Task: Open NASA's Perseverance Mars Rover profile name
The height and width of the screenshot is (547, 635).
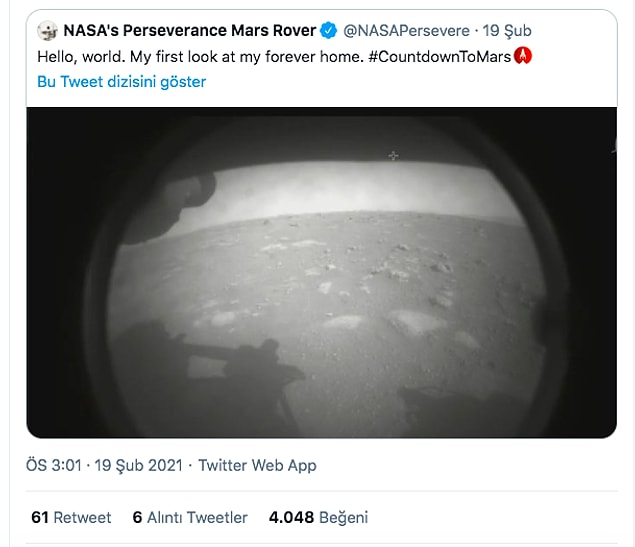Action: click(190, 30)
